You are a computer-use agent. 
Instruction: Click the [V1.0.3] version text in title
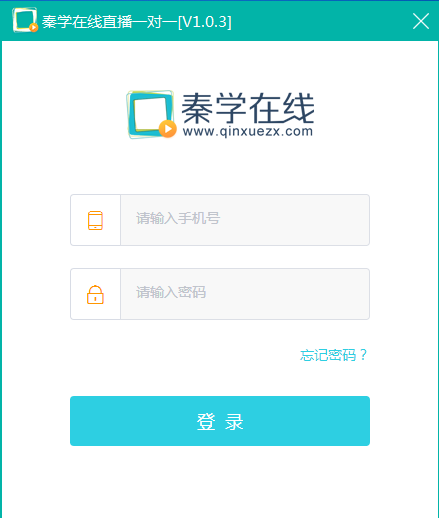tap(205, 22)
